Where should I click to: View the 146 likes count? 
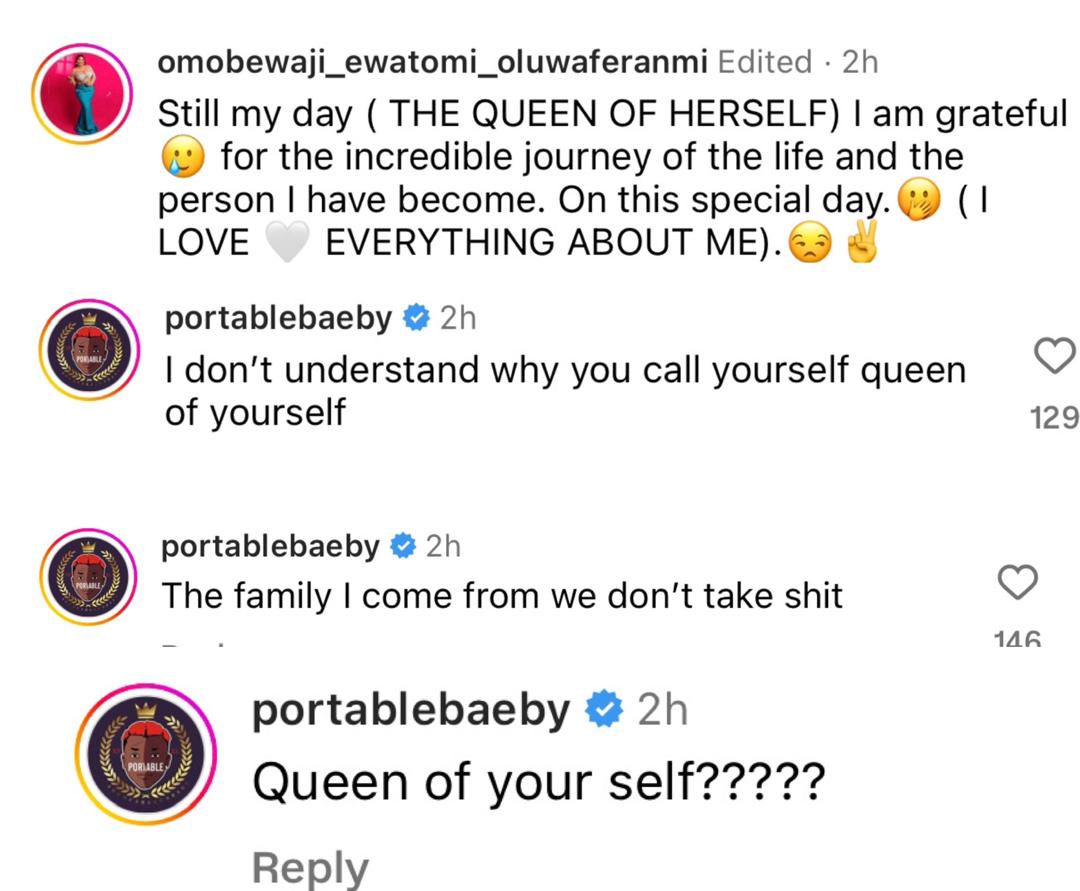pyautogui.click(x=1018, y=637)
